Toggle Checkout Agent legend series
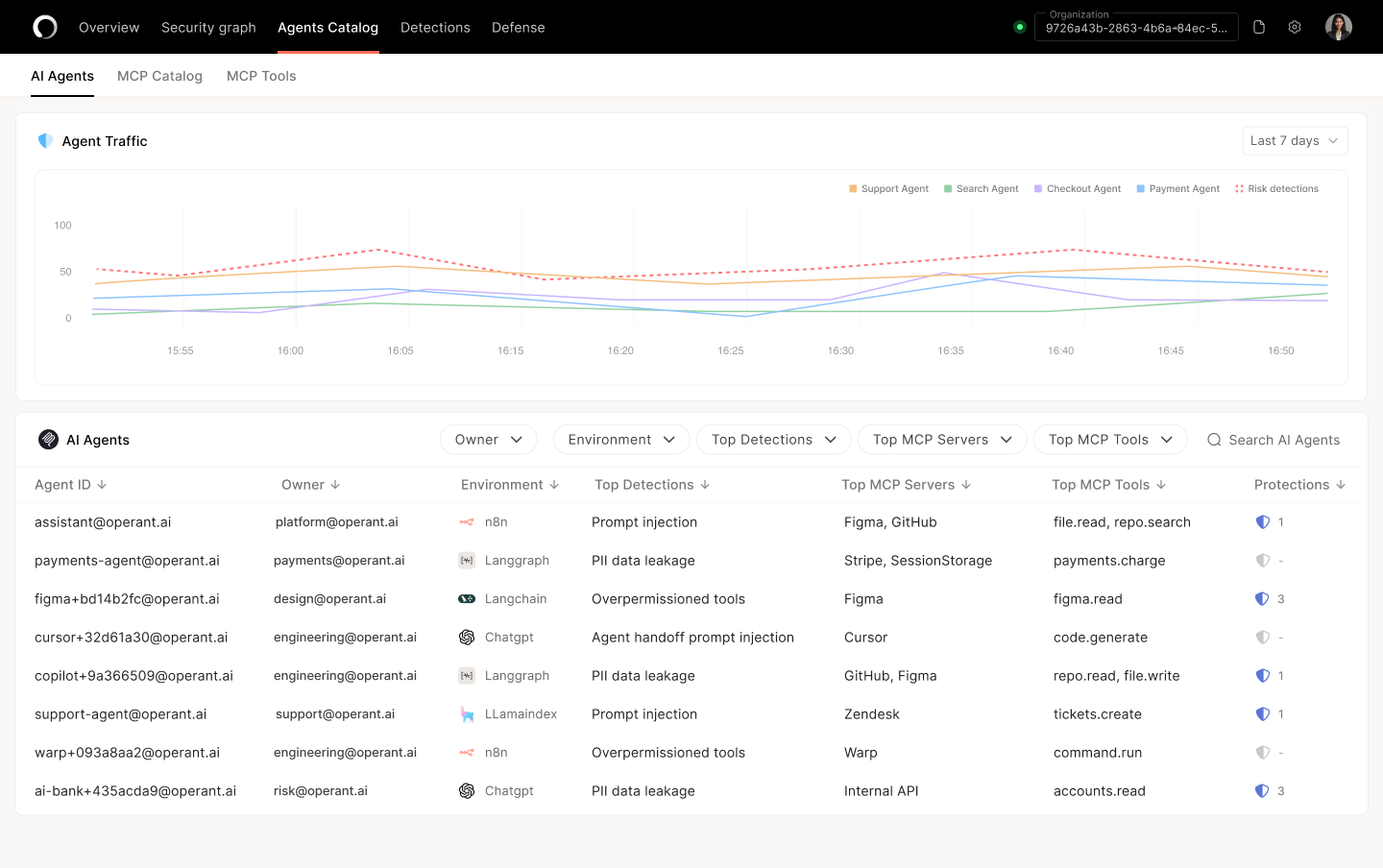This screenshot has height=868, width=1383. (x=1077, y=189)
